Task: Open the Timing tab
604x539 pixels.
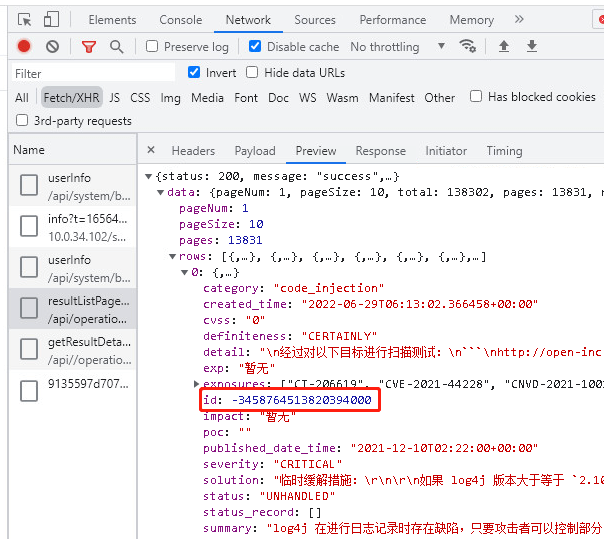Action: (x=504, y=151)
